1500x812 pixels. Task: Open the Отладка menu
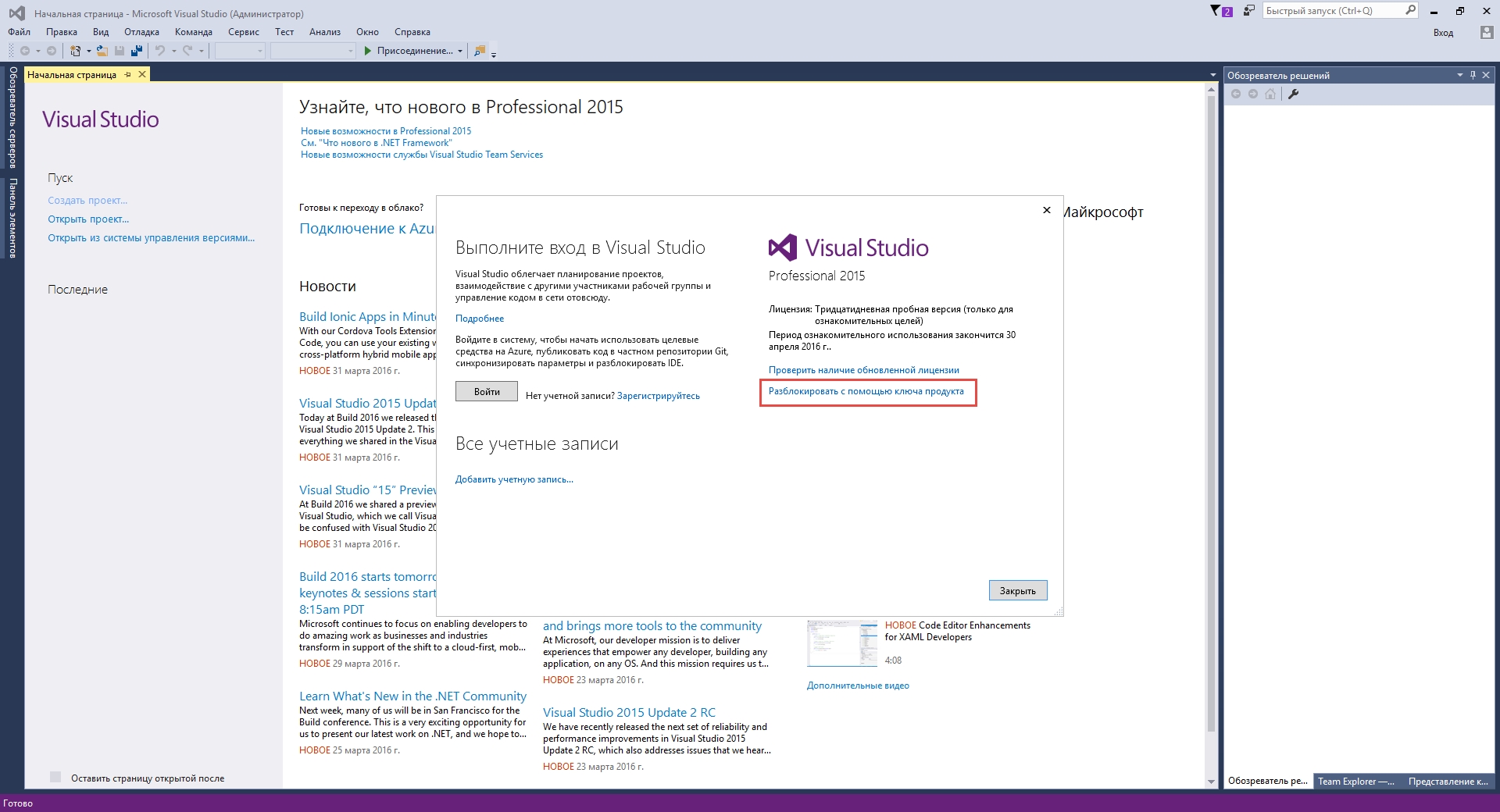click(141, 32)
